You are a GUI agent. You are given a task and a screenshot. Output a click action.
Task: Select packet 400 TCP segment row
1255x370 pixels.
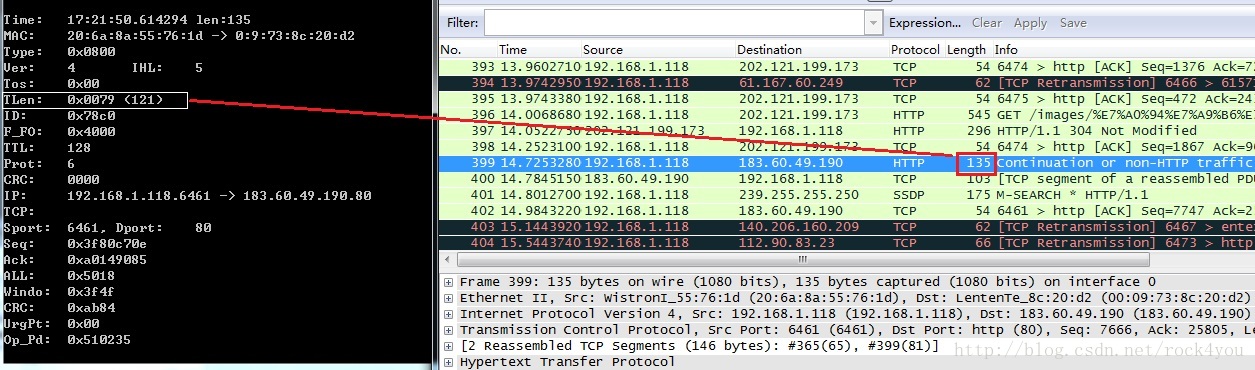pyautogui.click(x=847, y=178)
